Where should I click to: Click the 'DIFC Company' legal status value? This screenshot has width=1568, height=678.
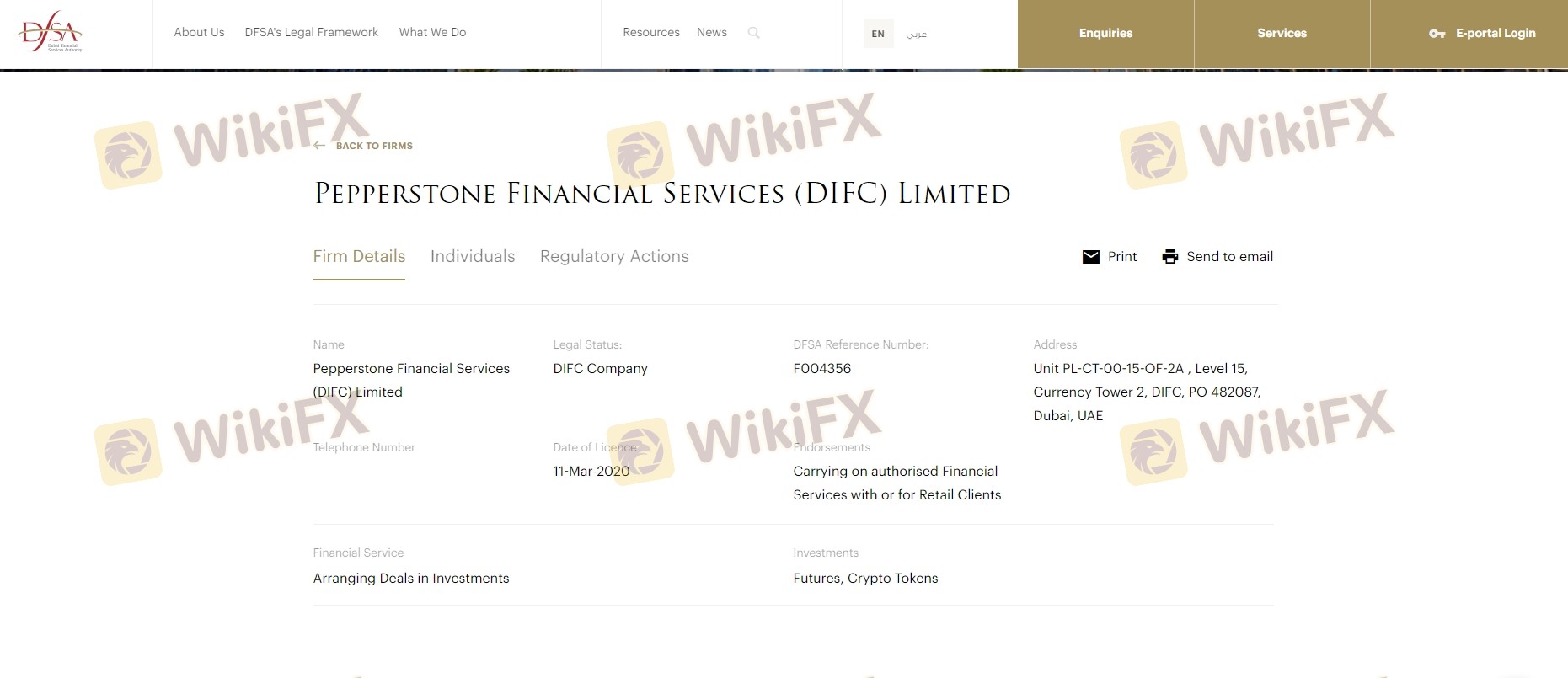601,369
